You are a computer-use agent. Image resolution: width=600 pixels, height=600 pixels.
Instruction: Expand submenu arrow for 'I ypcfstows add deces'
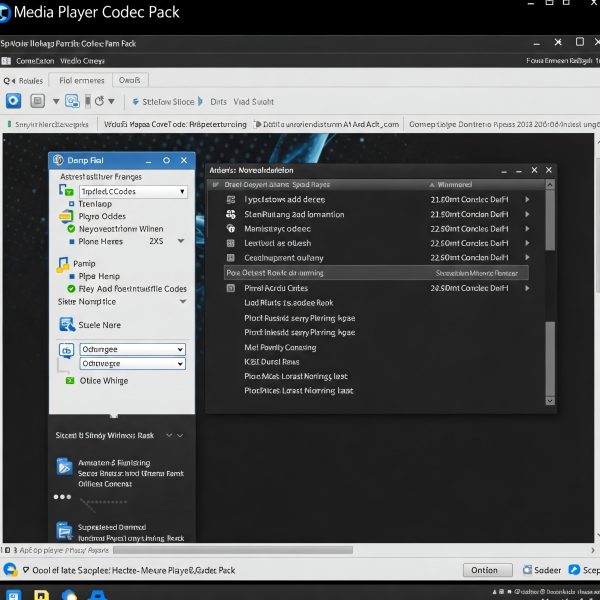point(527,199)
